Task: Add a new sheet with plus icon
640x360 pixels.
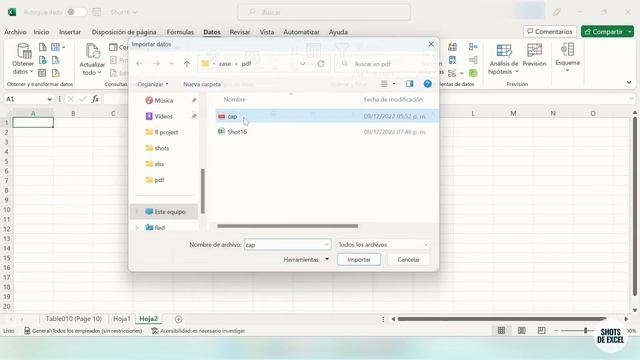Action: pyautogui.click(x=178, y=319)
